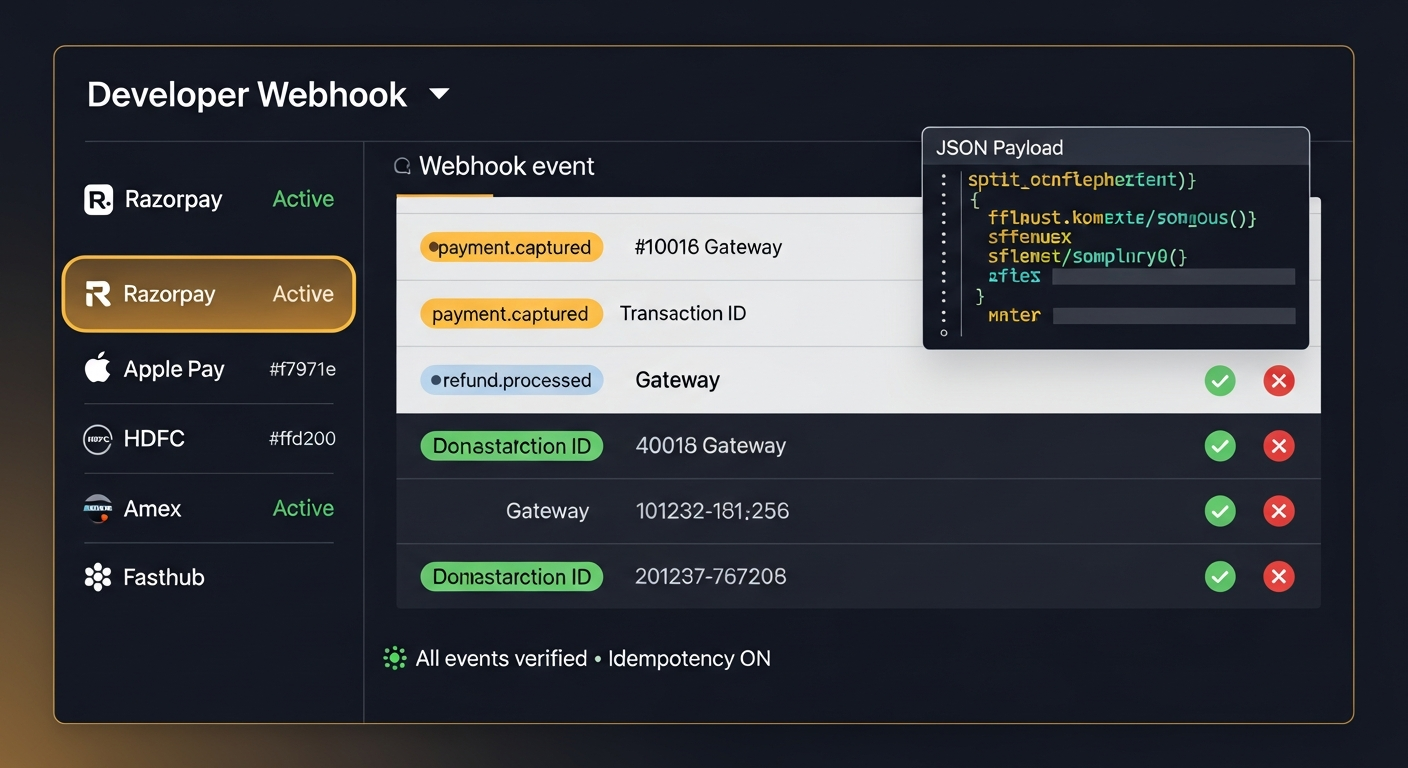The width and height of the screenshot is (1408, 768).
Task: Select the HDFC label in the sidebar
Action: click(x=154, y=438)
